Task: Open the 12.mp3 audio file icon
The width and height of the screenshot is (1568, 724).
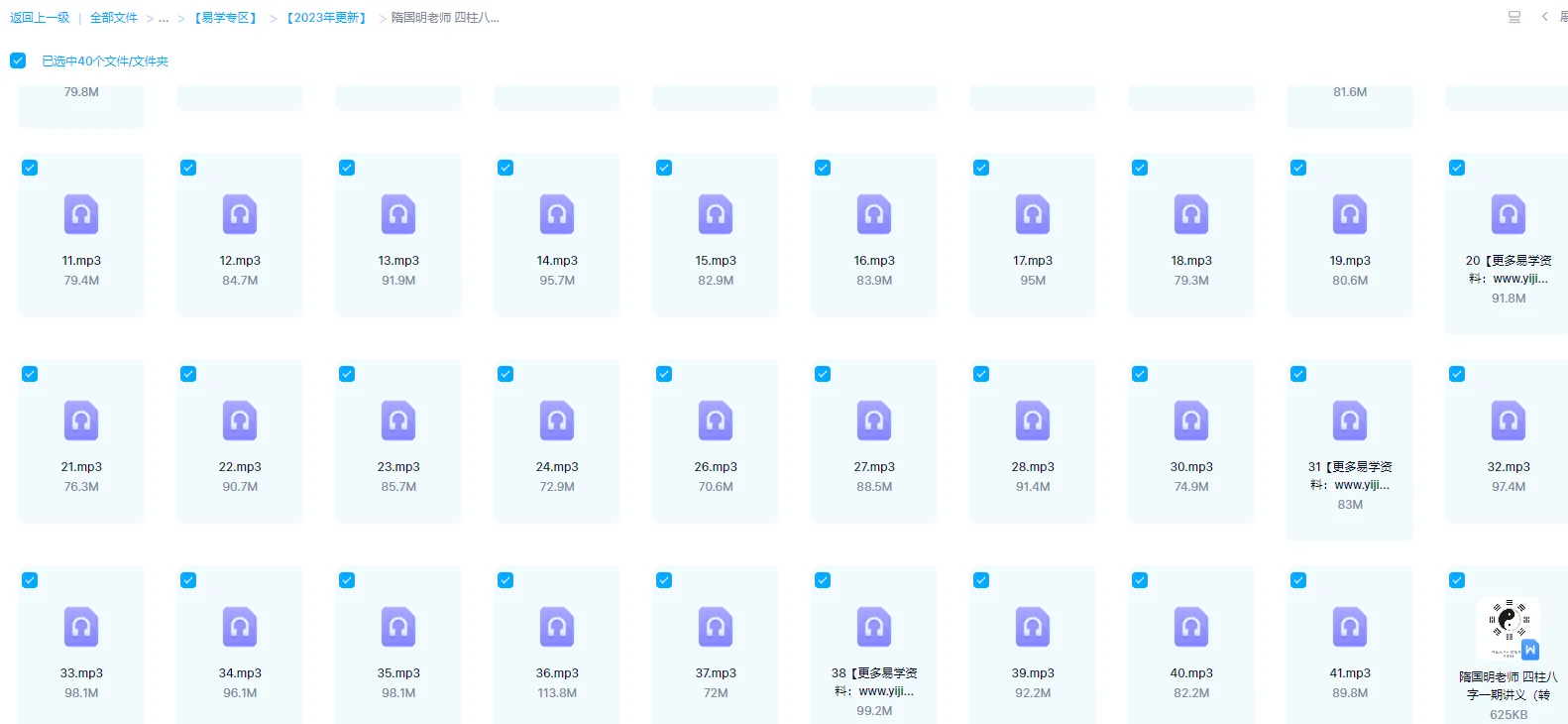Action: pos(240,214)
